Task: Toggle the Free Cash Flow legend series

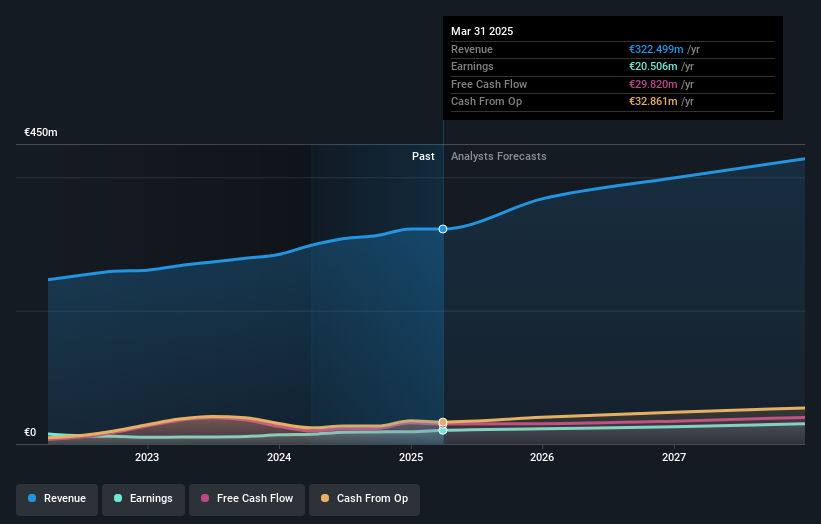Action: point(247,498)
